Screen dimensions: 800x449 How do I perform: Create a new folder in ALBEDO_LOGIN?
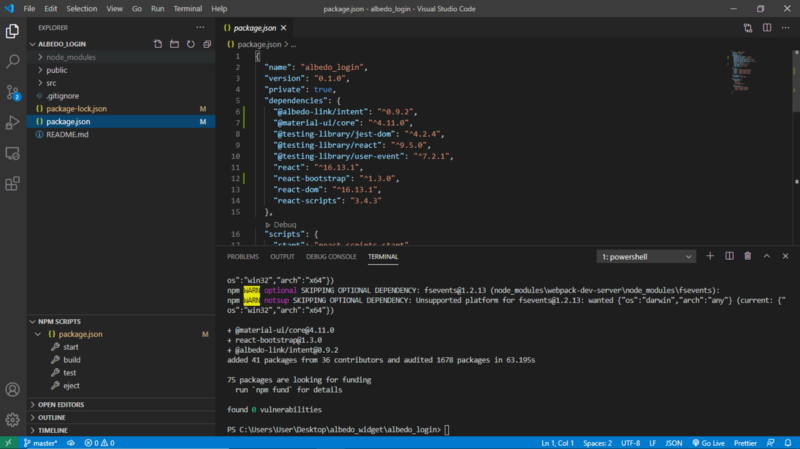point(174,44)
